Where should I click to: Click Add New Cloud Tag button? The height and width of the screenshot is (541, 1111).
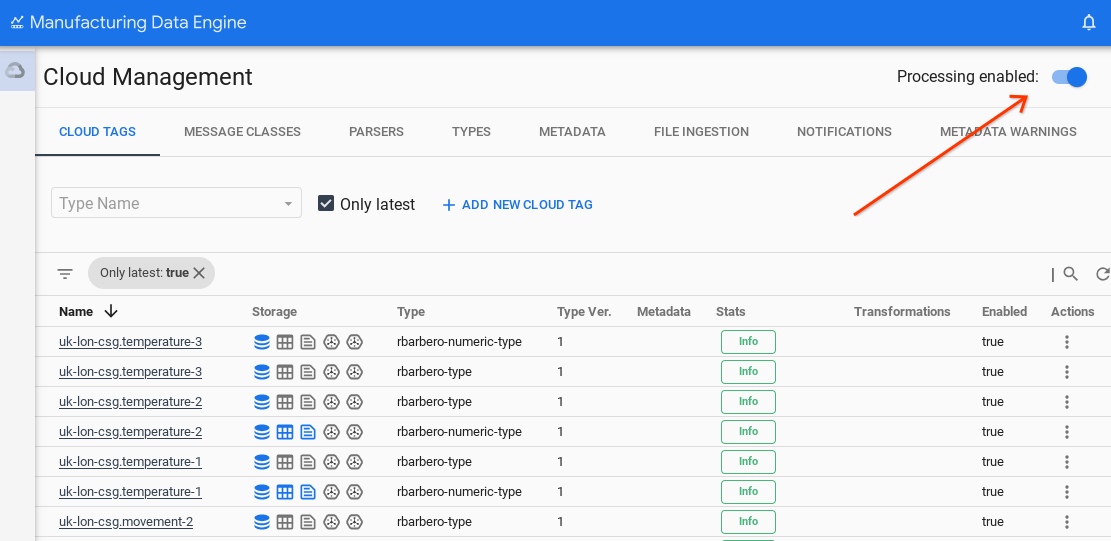pos(518,204)
